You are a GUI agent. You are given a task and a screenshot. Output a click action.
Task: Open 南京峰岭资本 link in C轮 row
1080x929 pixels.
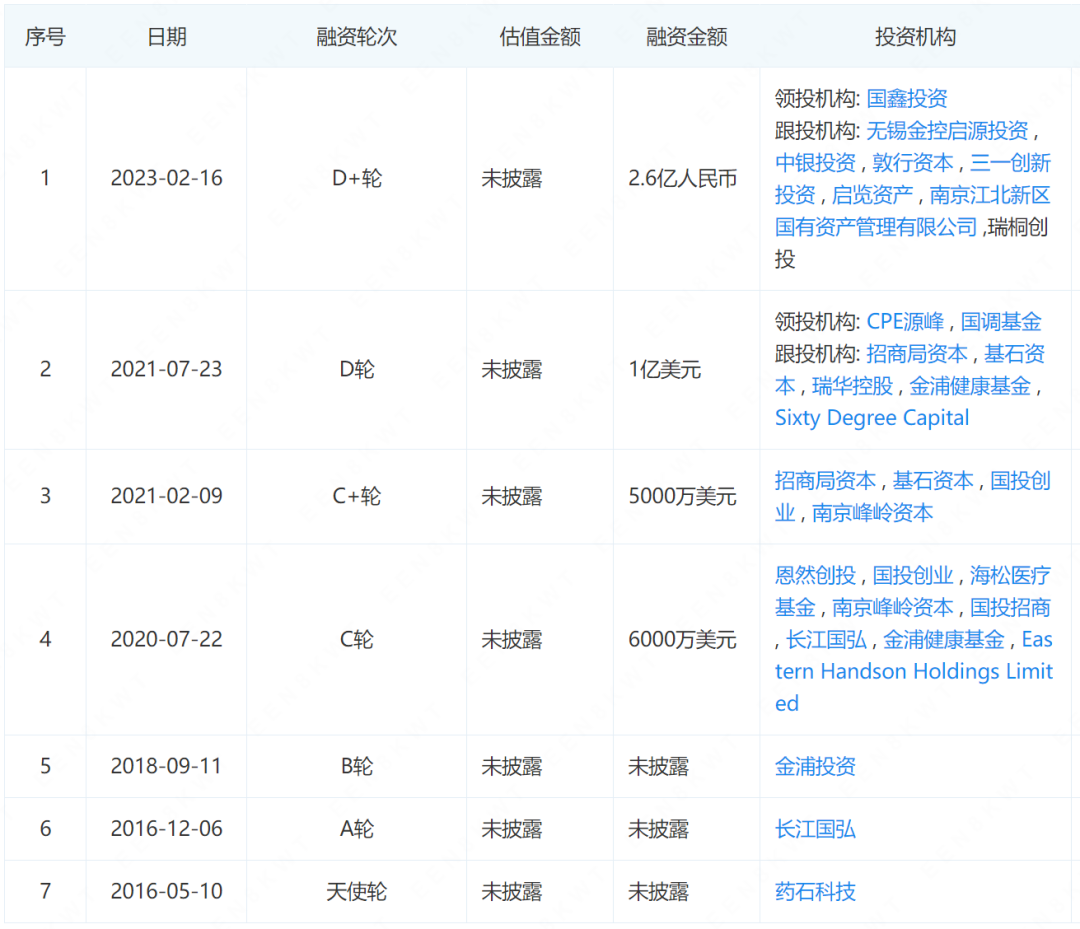pos(892,608)
